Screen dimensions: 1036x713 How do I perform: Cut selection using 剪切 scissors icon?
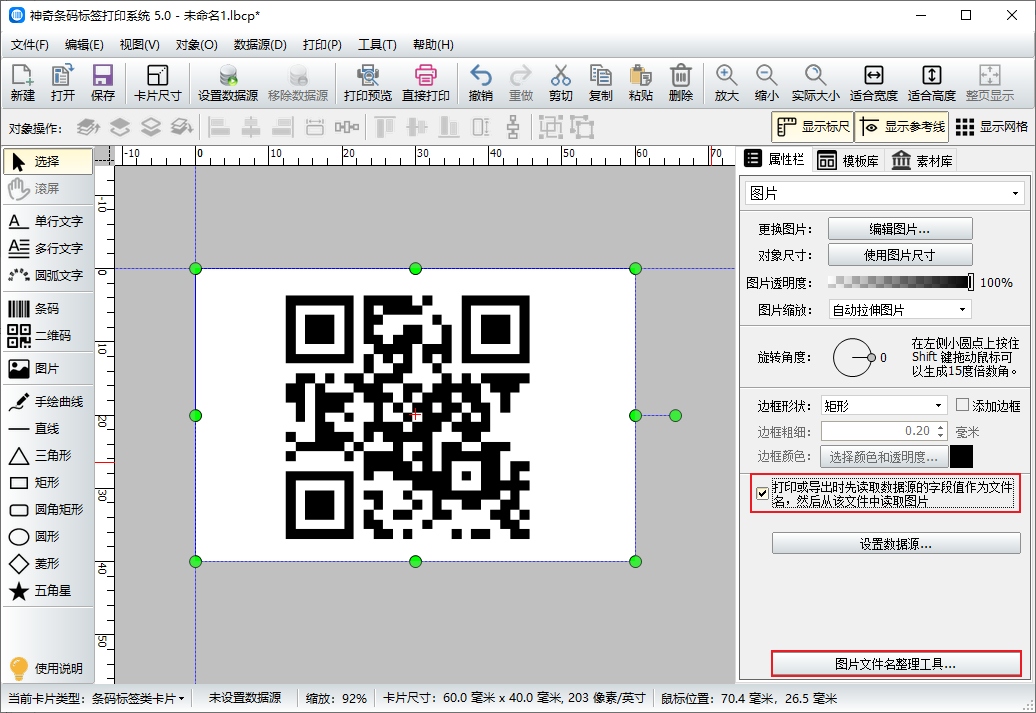coord(560,83)
